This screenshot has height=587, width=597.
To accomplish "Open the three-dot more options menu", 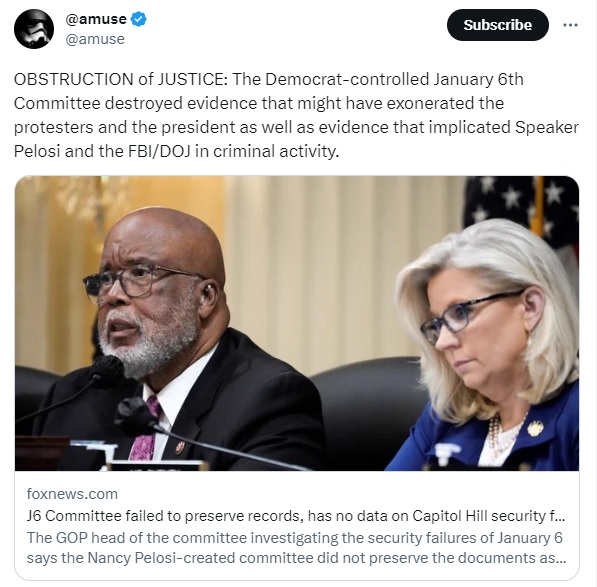I will coord(570,25).
